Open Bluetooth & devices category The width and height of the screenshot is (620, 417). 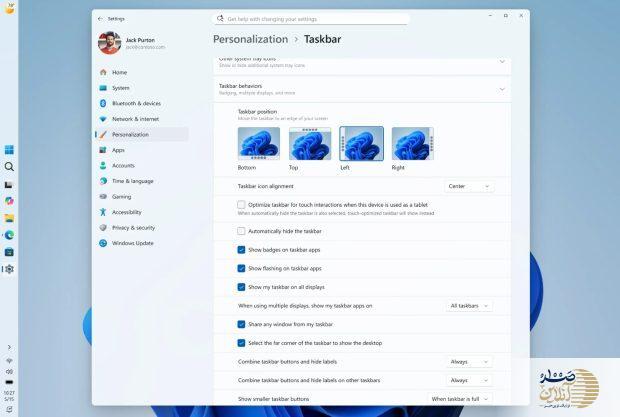142,103
